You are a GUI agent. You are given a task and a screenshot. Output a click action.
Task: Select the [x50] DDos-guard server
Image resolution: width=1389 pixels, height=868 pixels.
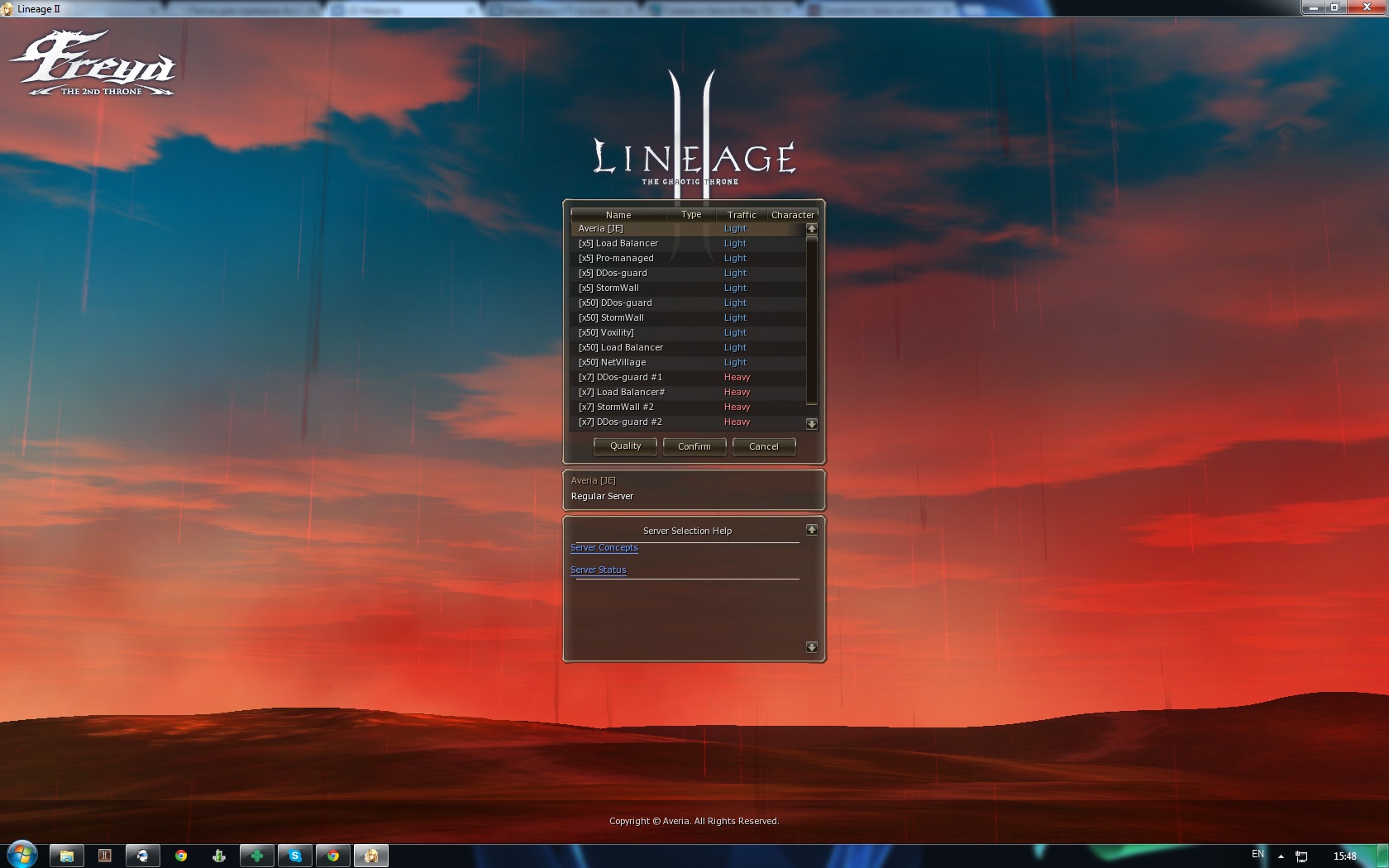tap(688, 303)
